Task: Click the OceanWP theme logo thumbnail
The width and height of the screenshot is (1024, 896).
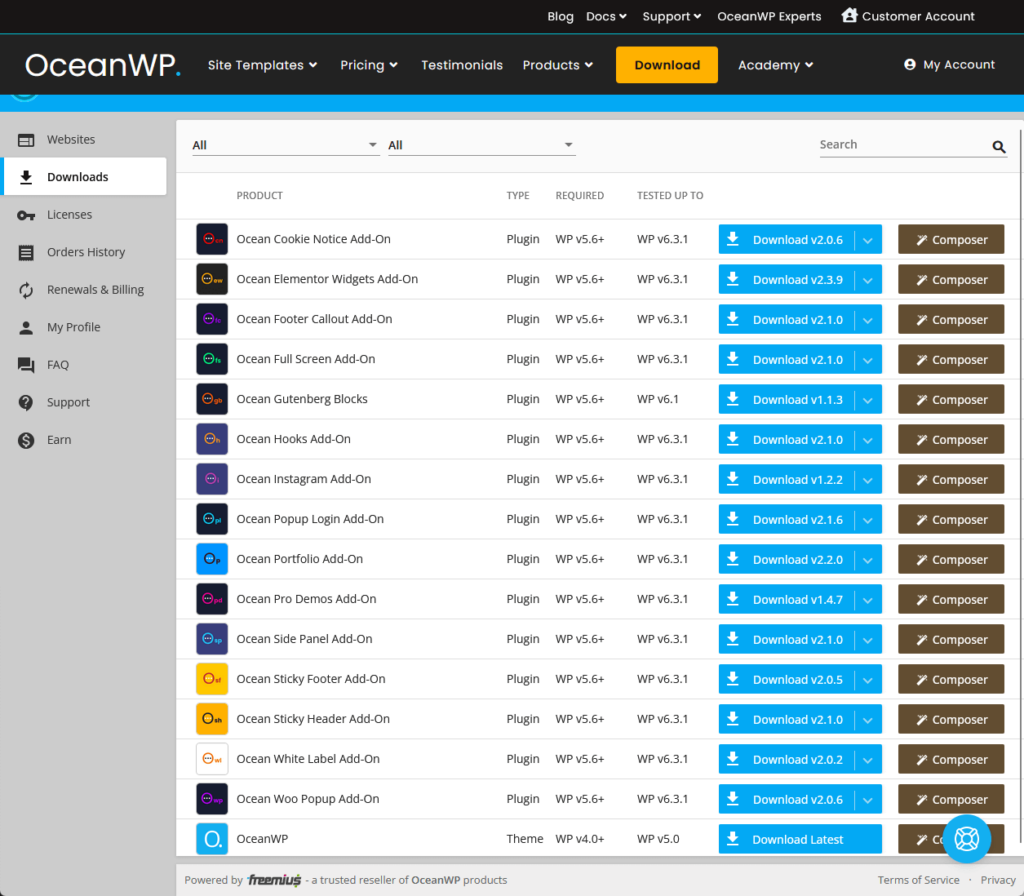Action: coord(212,839)
